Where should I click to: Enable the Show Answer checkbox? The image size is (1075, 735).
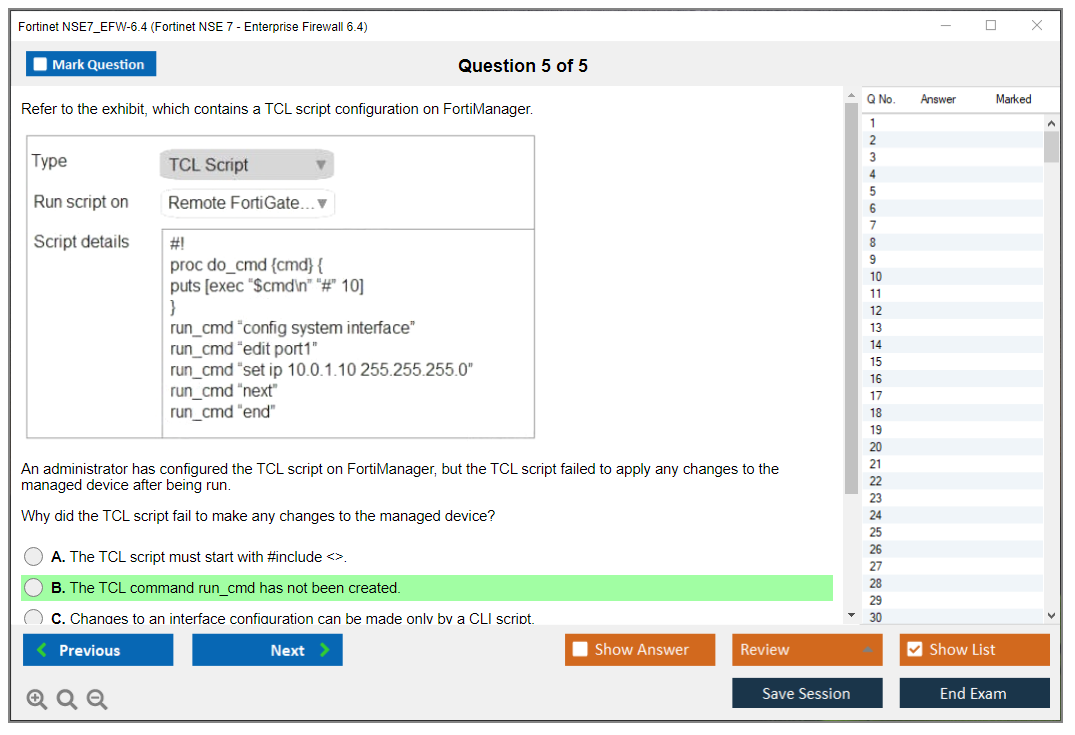coord(581,650)
